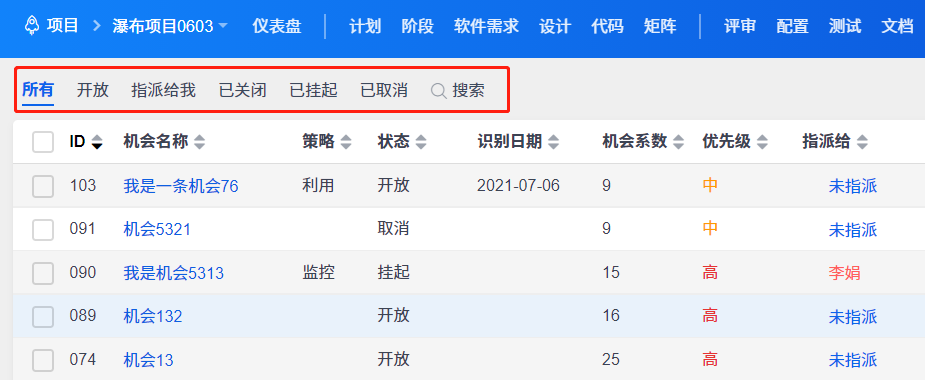Click 未指派 in row 091
The height and width of the screenshot is (380, 925).
point(853,230)
